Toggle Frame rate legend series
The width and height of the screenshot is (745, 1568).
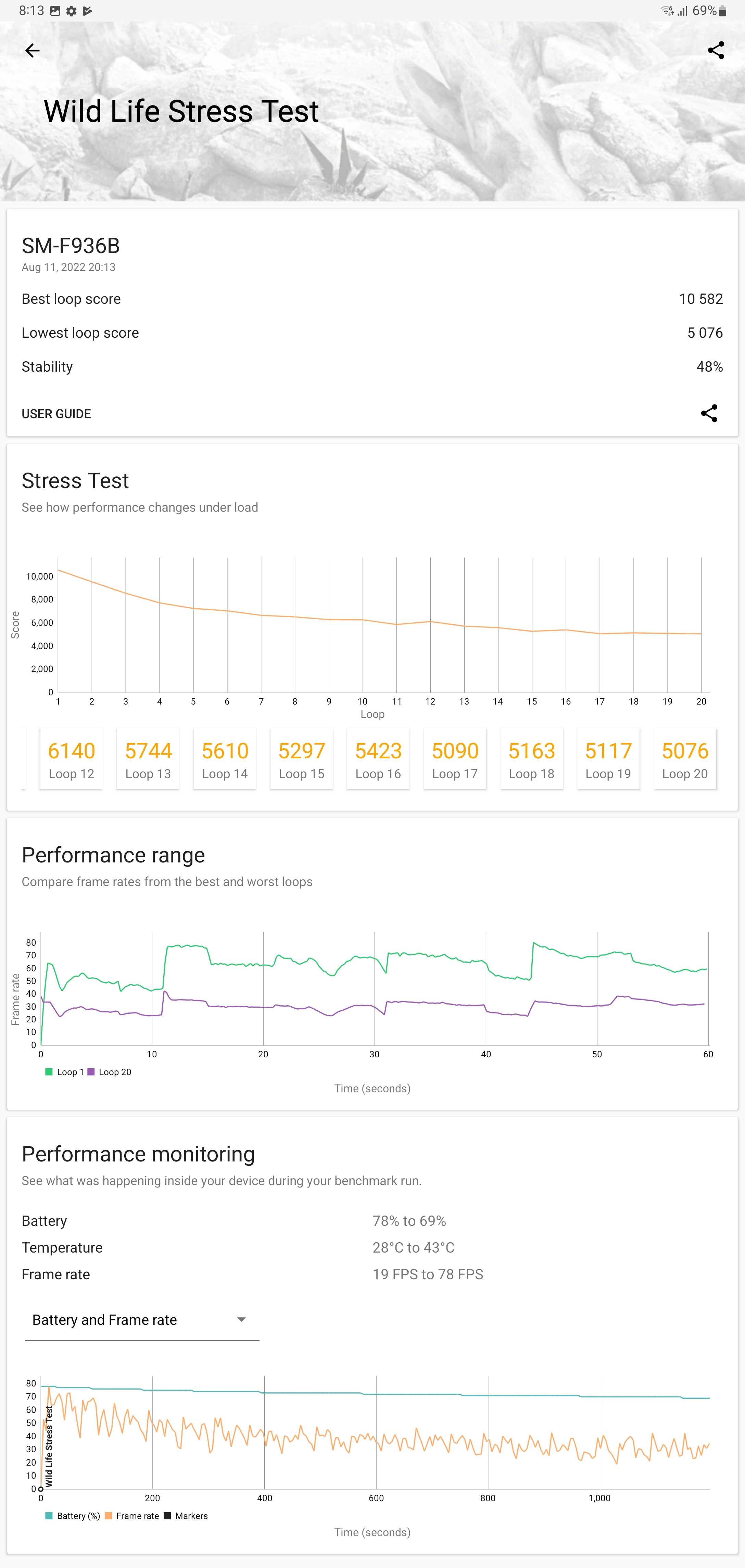coord(132,1516)
